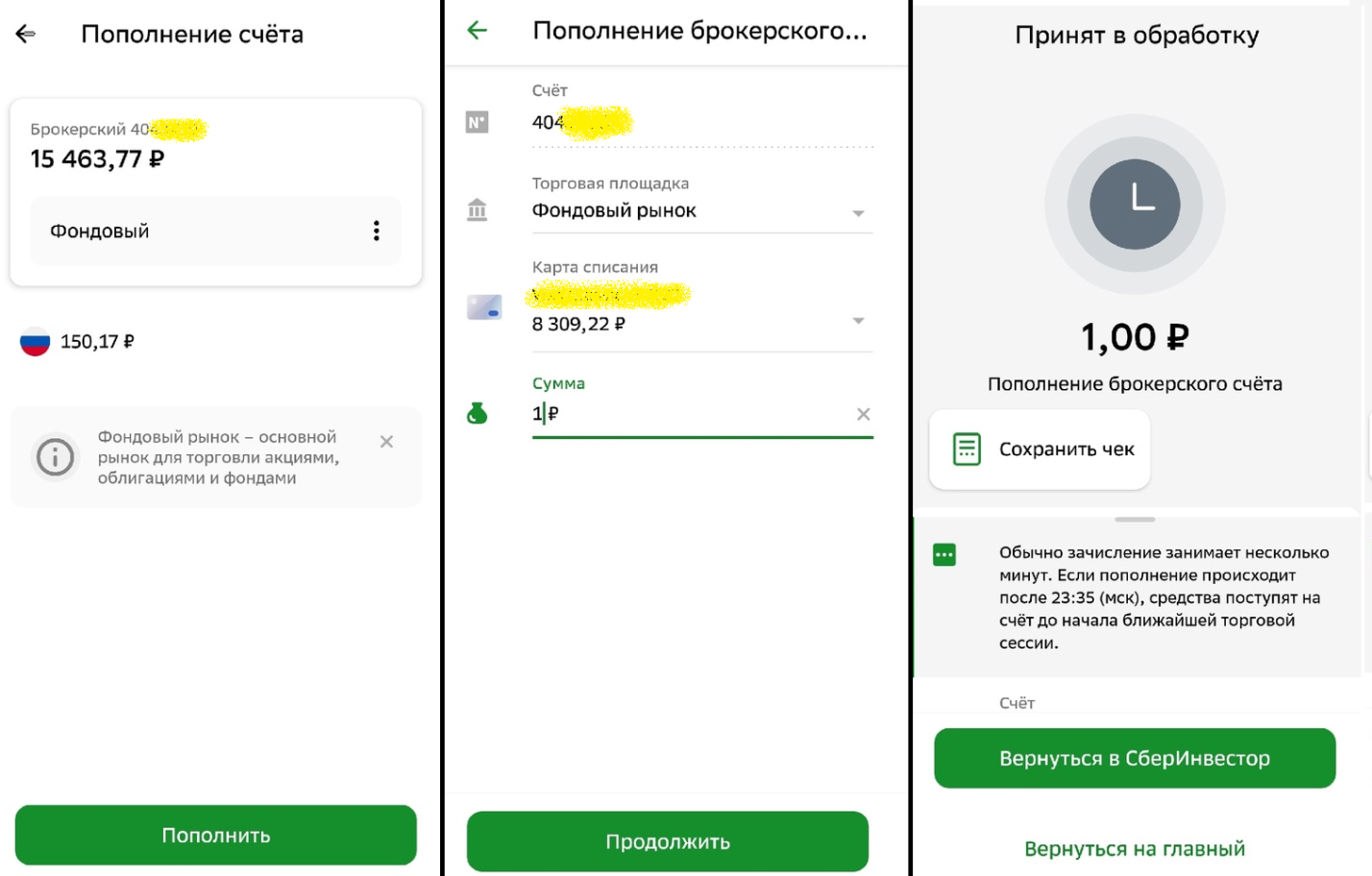Image resolution: width=1372 pixels, height=876 pixels.
Task: Go back from the Пополнение счёта screen
Action: [26, 35]
